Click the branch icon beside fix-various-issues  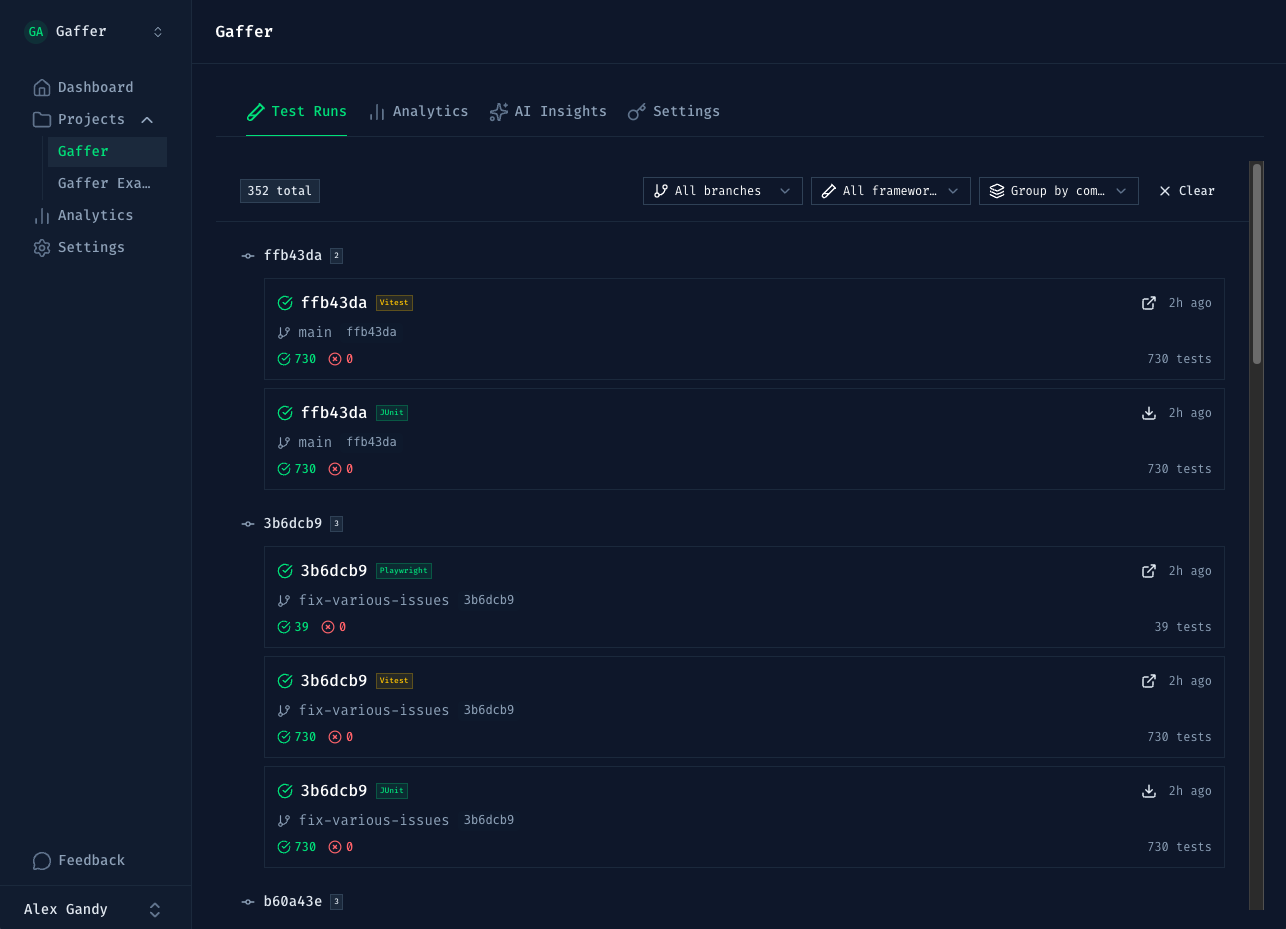283,600
